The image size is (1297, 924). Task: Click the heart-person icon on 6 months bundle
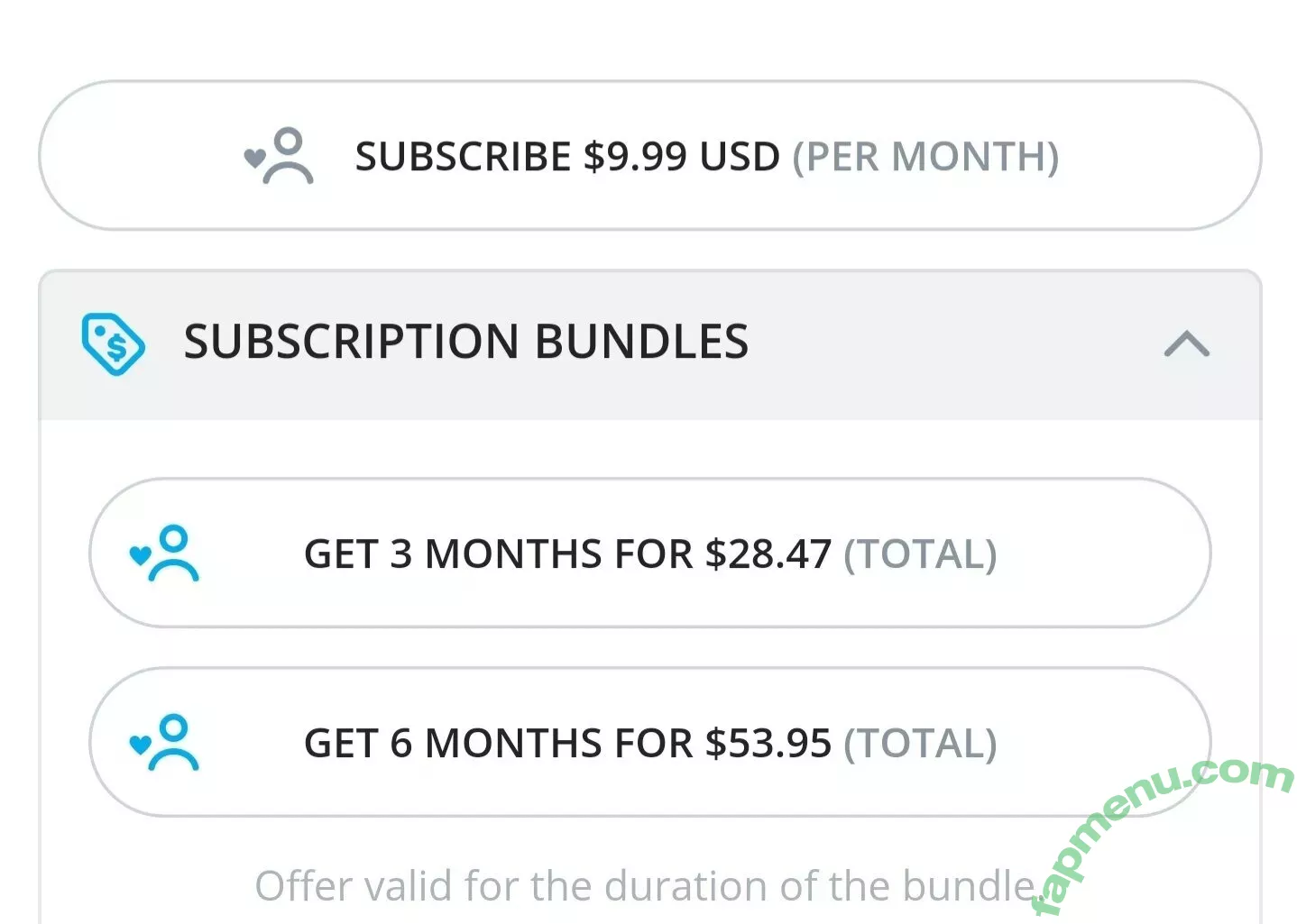tap(165, 743)
